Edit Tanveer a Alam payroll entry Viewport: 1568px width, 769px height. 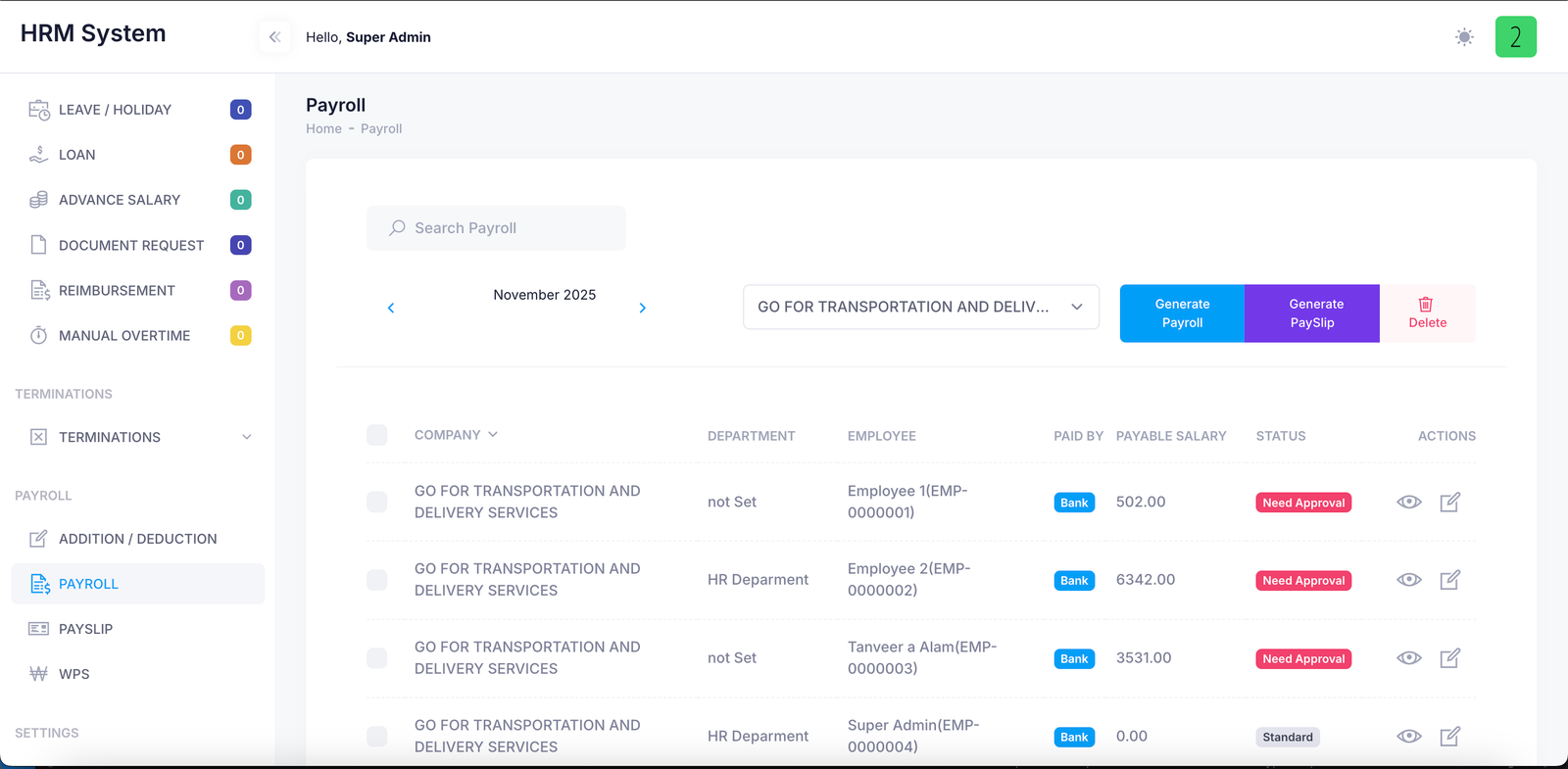click(x=1449, y=658)
